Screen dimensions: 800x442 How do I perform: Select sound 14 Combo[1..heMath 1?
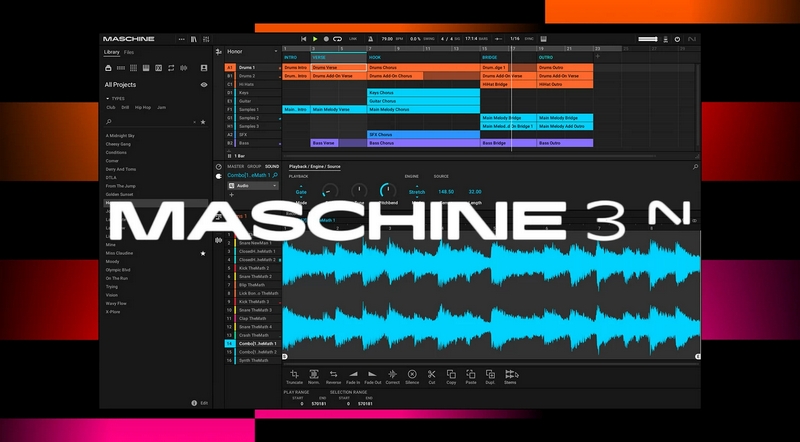click(x=253, y=344)
